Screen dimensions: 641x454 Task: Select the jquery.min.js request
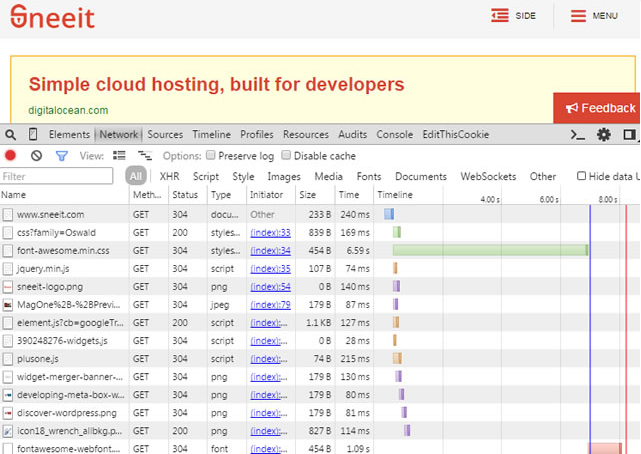coord(320,268)
